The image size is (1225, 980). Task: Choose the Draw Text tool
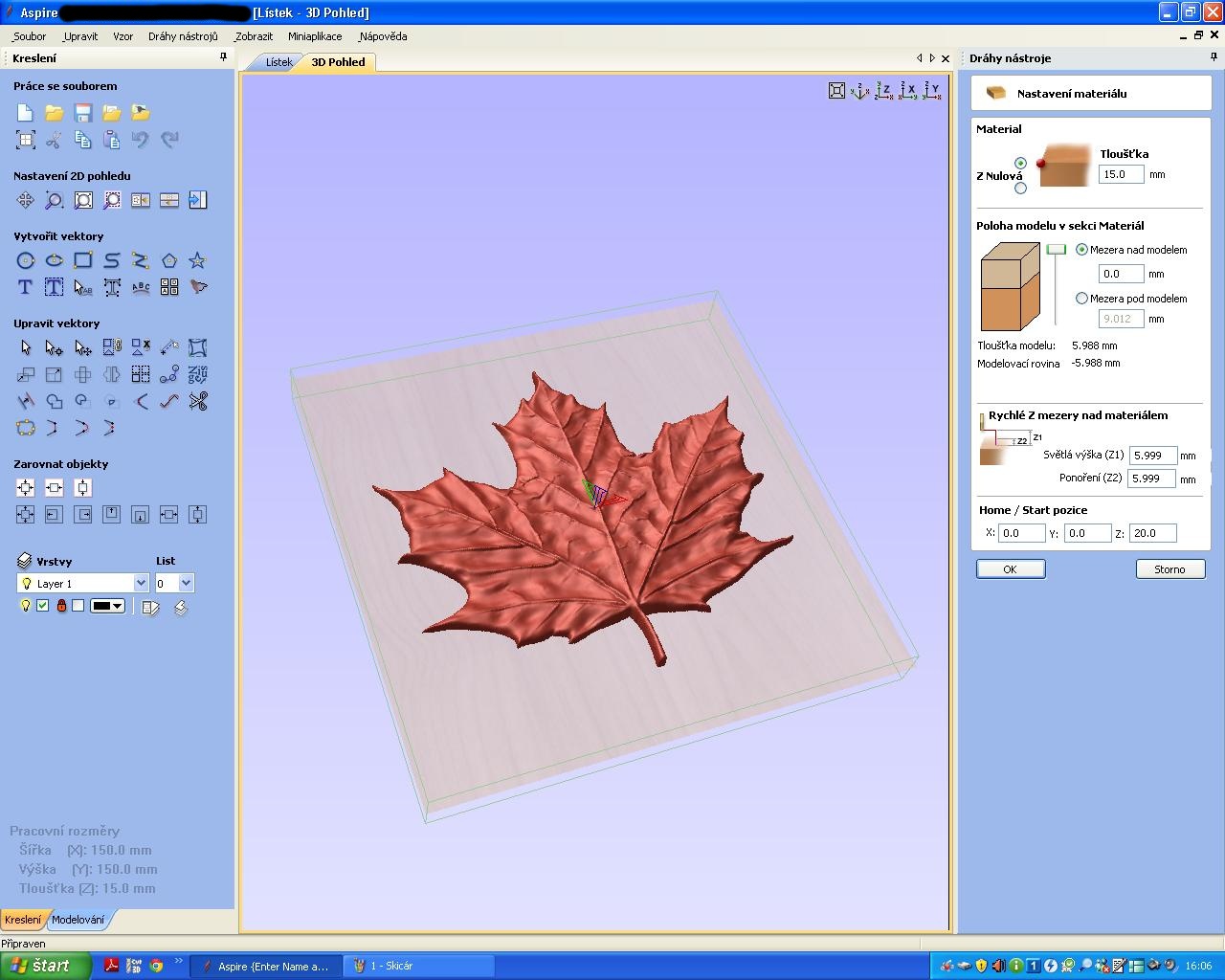coord(25,287)
